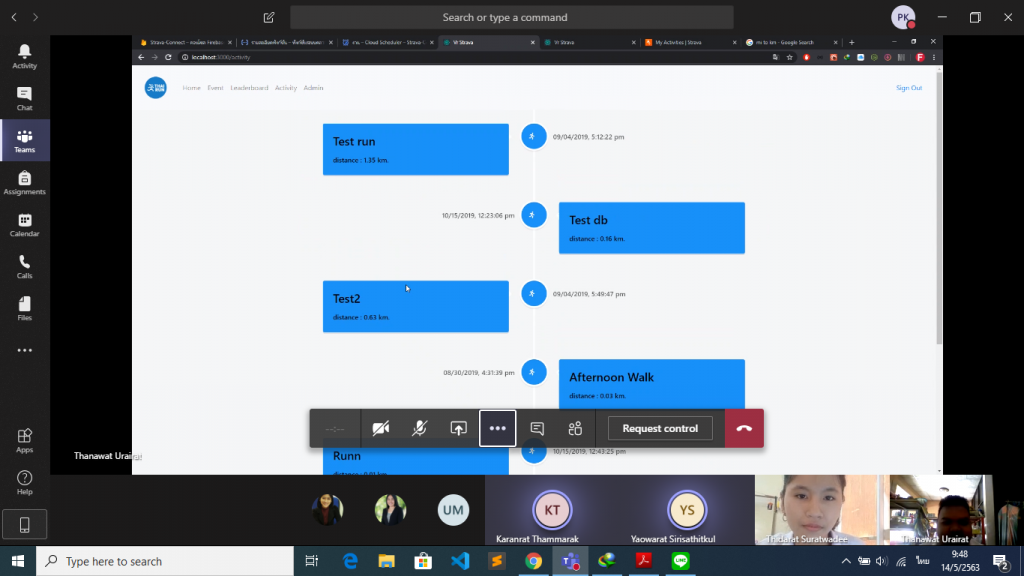The image size is (1024, 576).
Task: Show the meeting participants panel
Action: pyautogui.click(x=575, y=428)
